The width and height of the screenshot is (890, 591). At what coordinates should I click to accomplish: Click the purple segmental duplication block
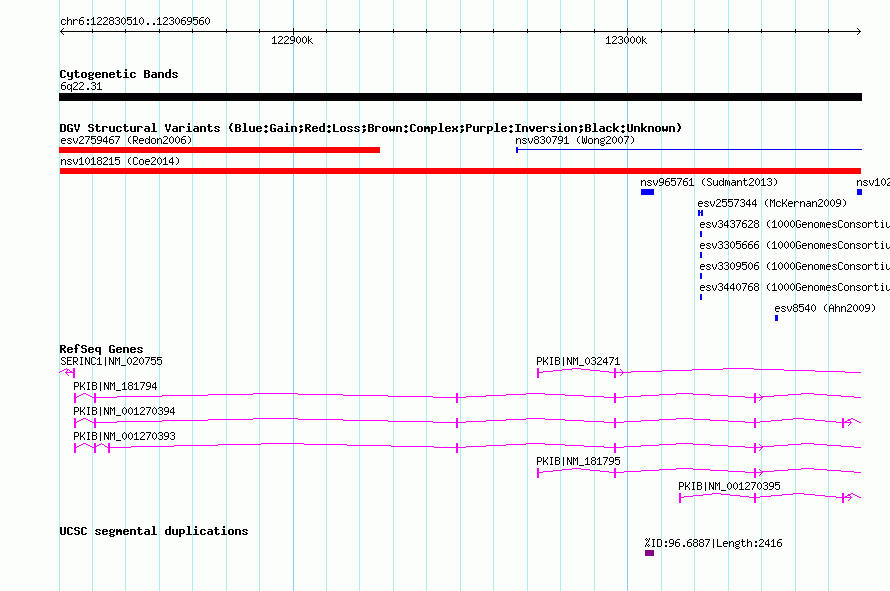pyautogui.click(x=649, y=553)
